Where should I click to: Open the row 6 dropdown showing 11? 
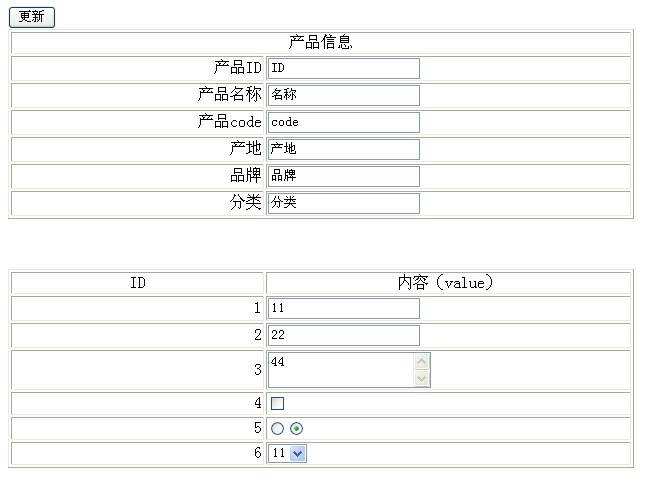pyautogui.click(x=288, y=454)
